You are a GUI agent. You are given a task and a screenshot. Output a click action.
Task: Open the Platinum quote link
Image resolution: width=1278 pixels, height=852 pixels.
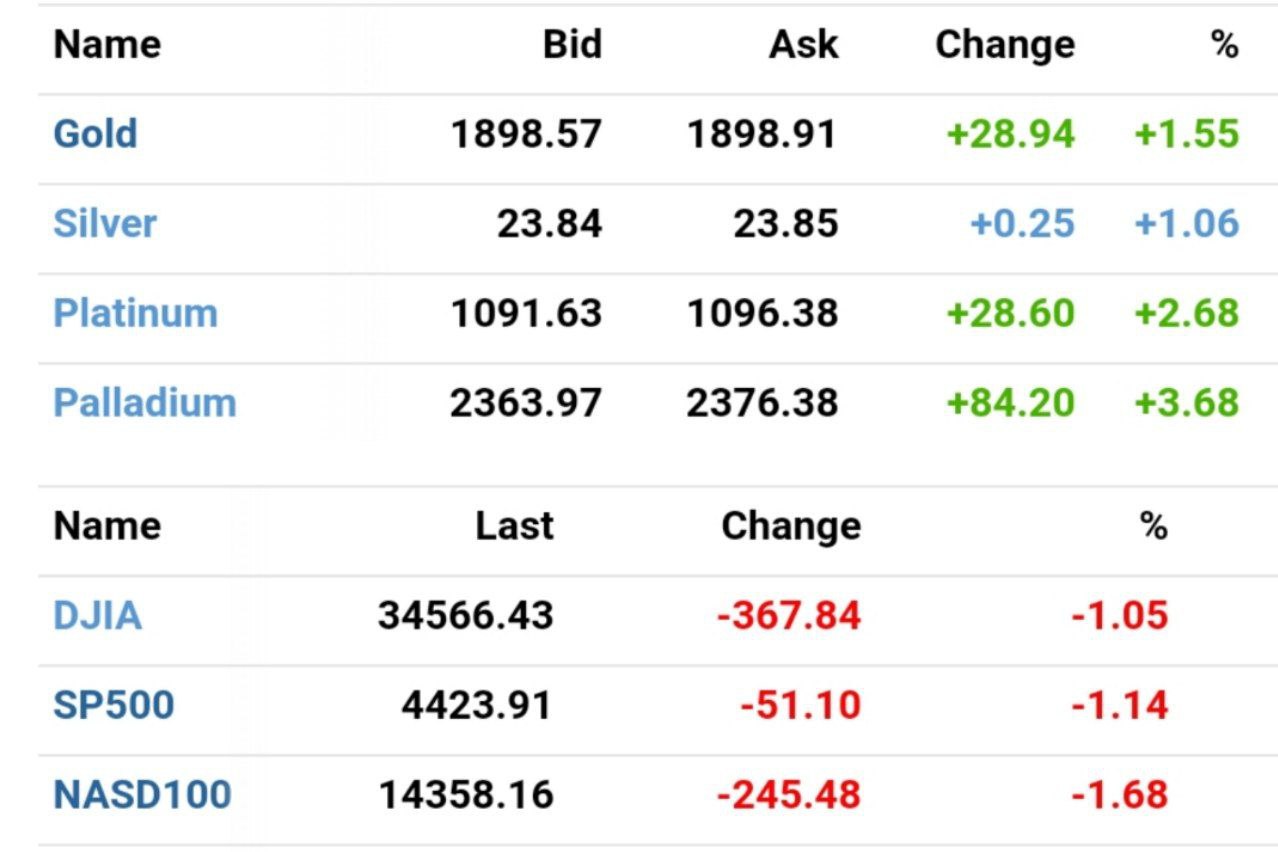point(135,313)
